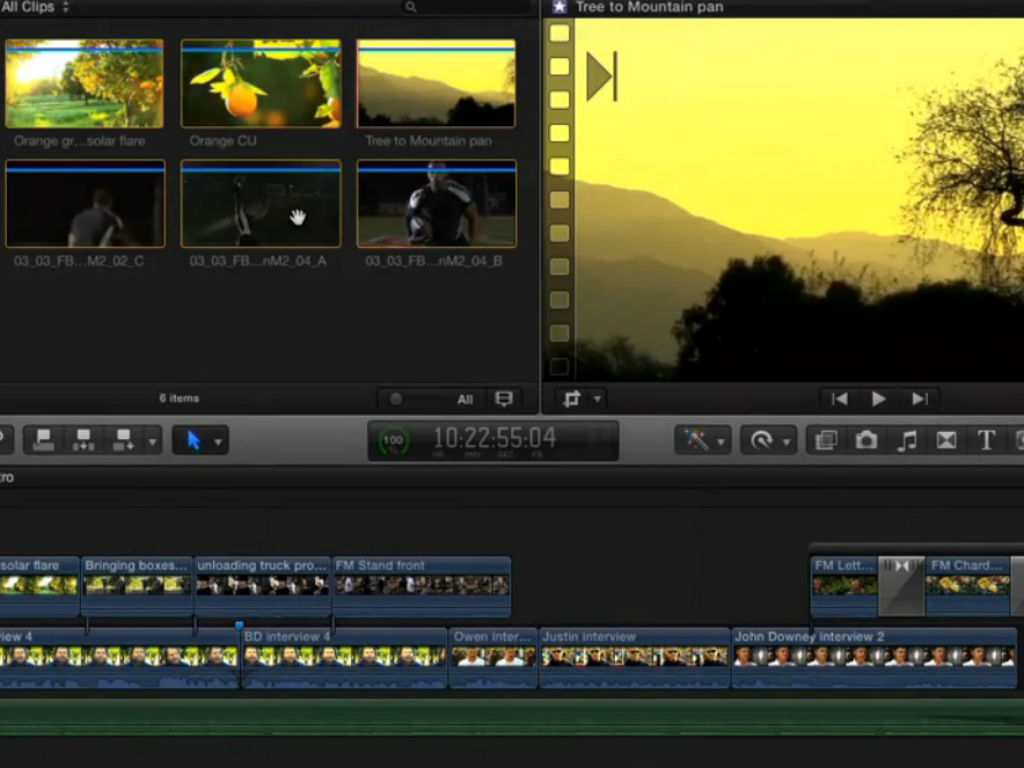Select the solar flare timeline clip
The height and width of the screenshot is (768, 1024).
(x=39, y=586)
